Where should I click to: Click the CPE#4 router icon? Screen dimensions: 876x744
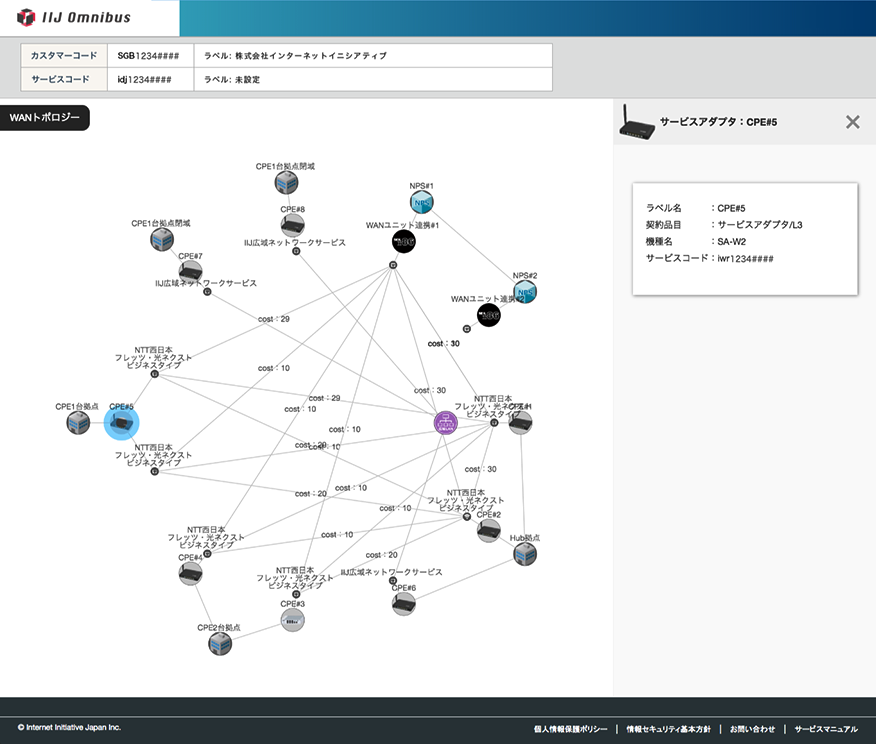tap(190, 573)
